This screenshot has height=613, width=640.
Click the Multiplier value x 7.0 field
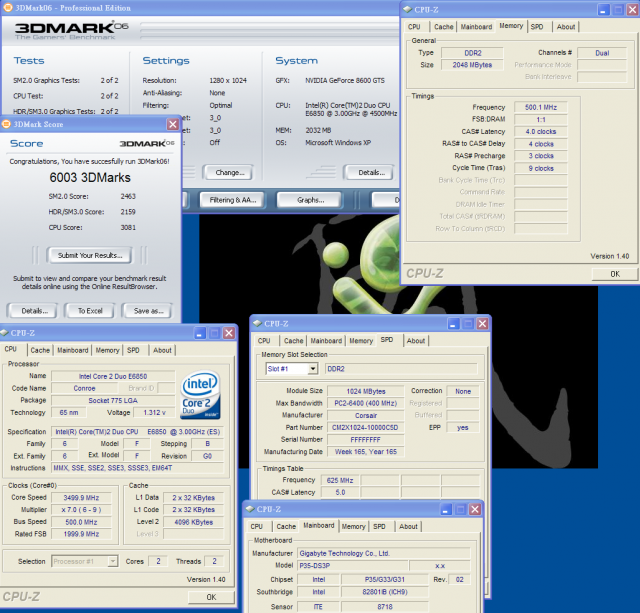pos(81,510)
